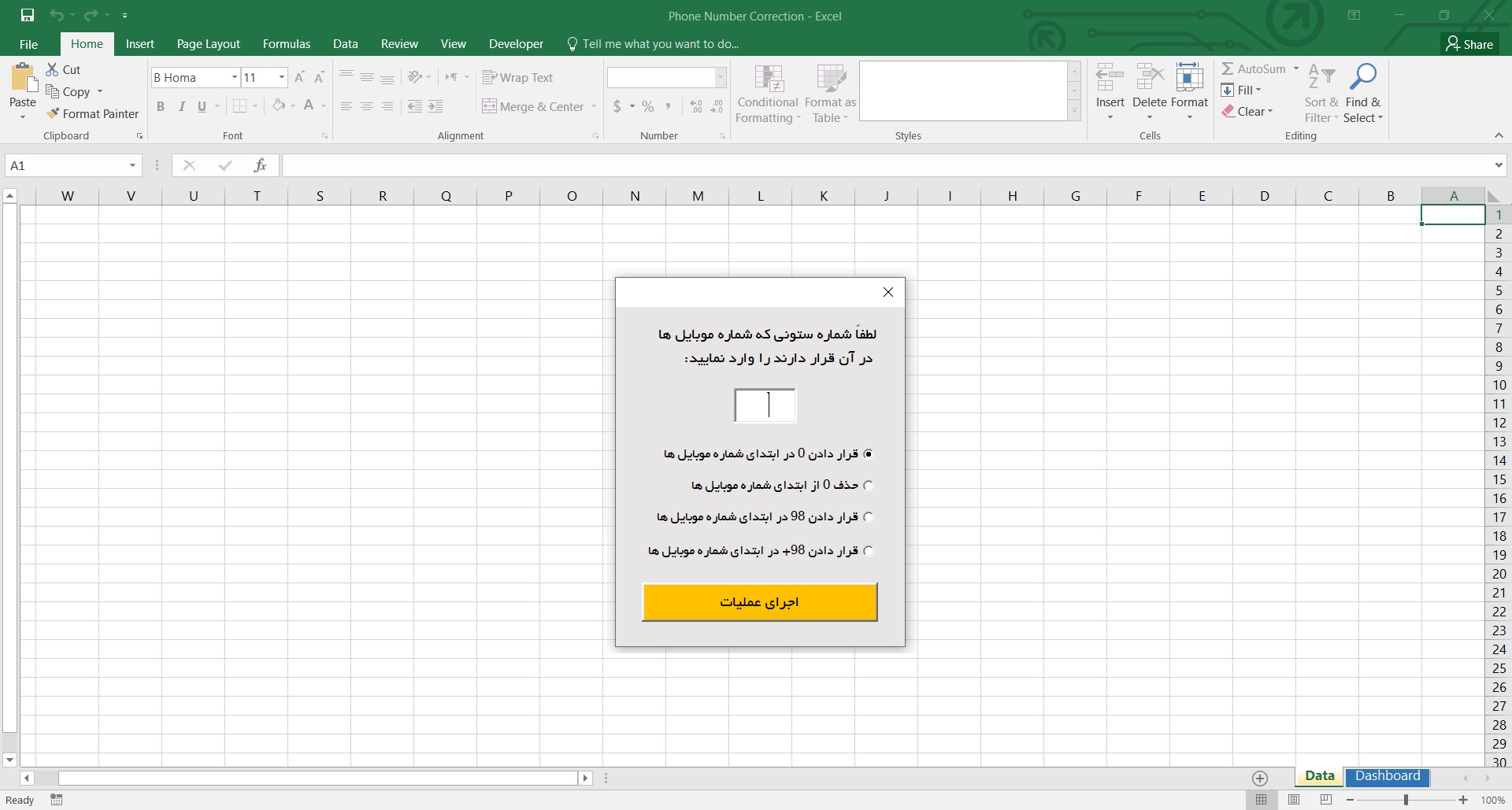1512x810 pixels.
Task: Select the radio option to add 98 prefix
Action: point(869,517)
